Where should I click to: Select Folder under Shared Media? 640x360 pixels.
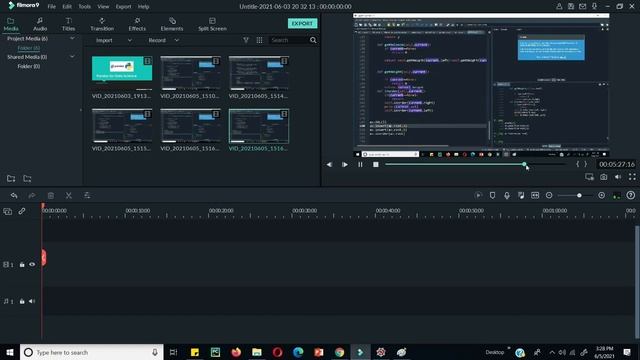tap(29, 66)
